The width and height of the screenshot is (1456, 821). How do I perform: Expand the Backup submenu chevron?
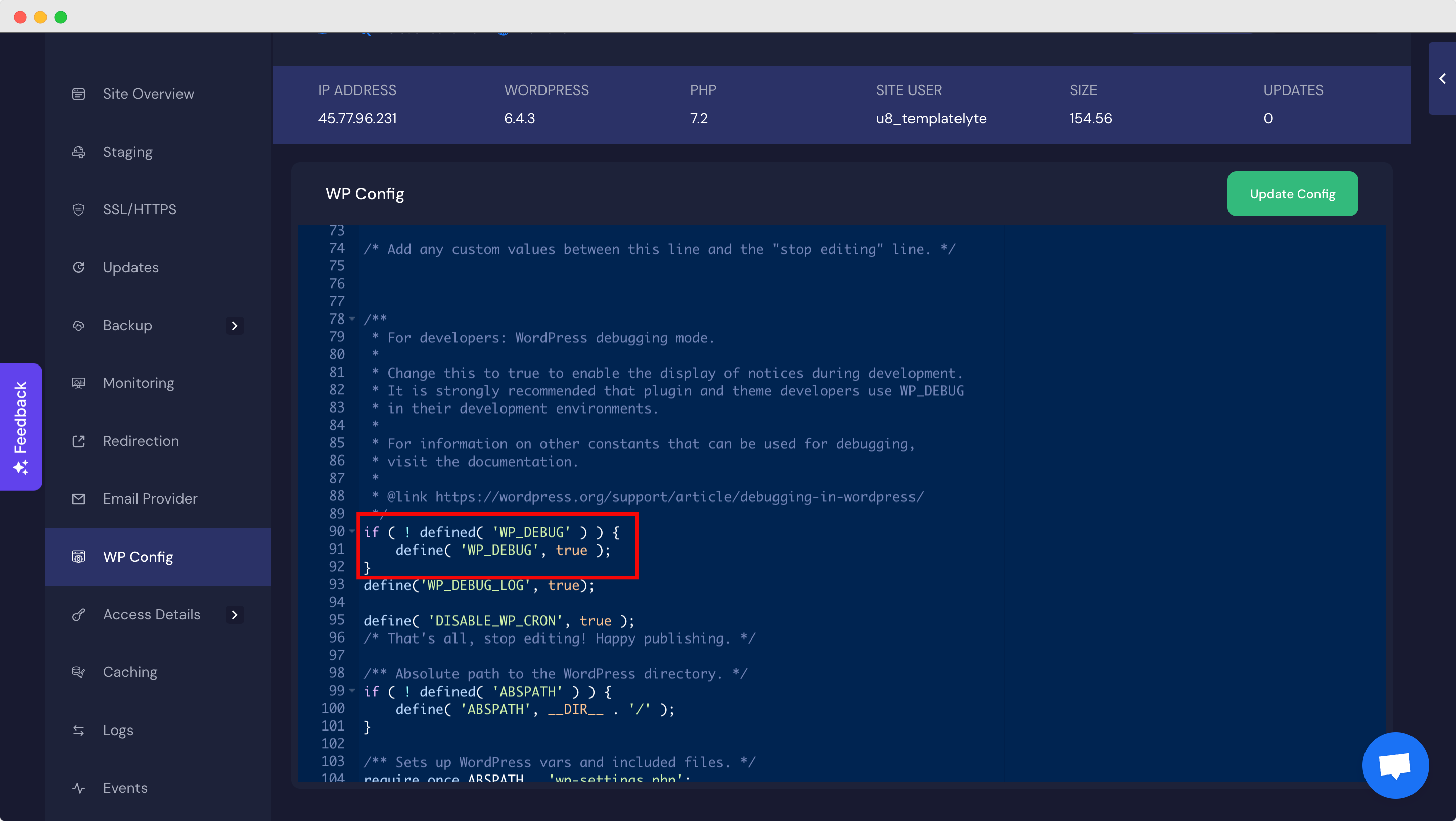pyautogui.click(x=234, y=326)
